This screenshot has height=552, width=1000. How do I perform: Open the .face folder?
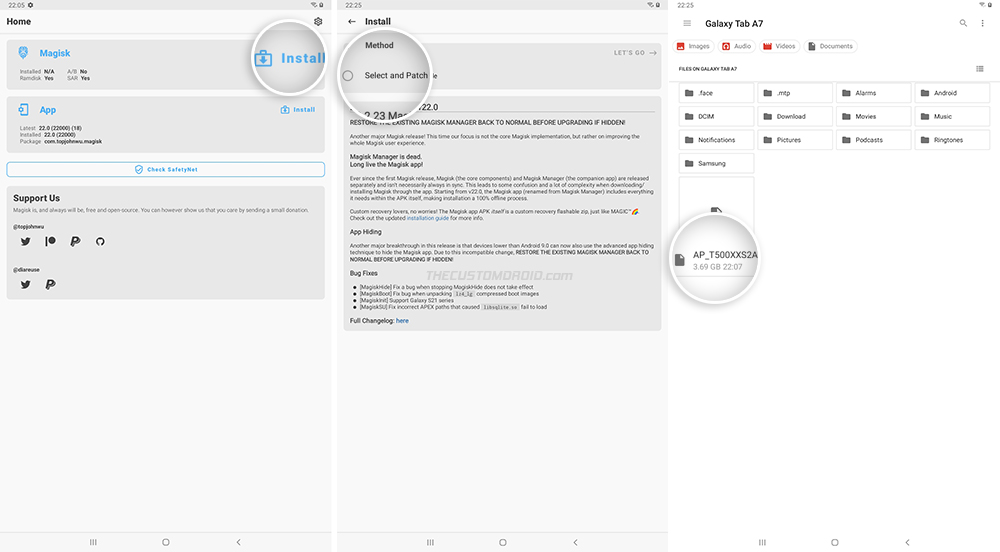[x=716, y=93]
